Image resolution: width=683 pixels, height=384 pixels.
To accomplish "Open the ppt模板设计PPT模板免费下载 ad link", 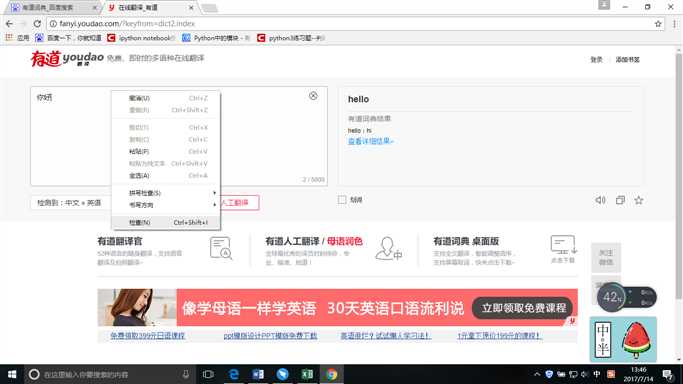I will pyautogui.click(x=270, y=336).
